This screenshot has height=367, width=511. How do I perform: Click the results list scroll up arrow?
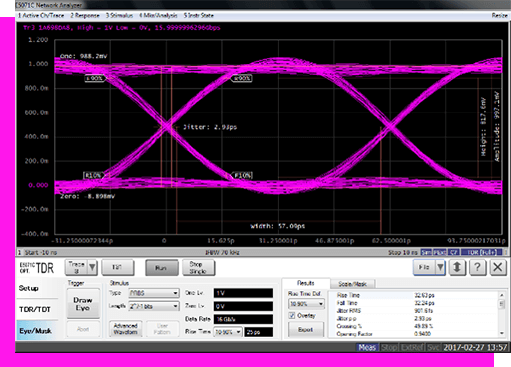pyautogui.click(x=501, y=295)
